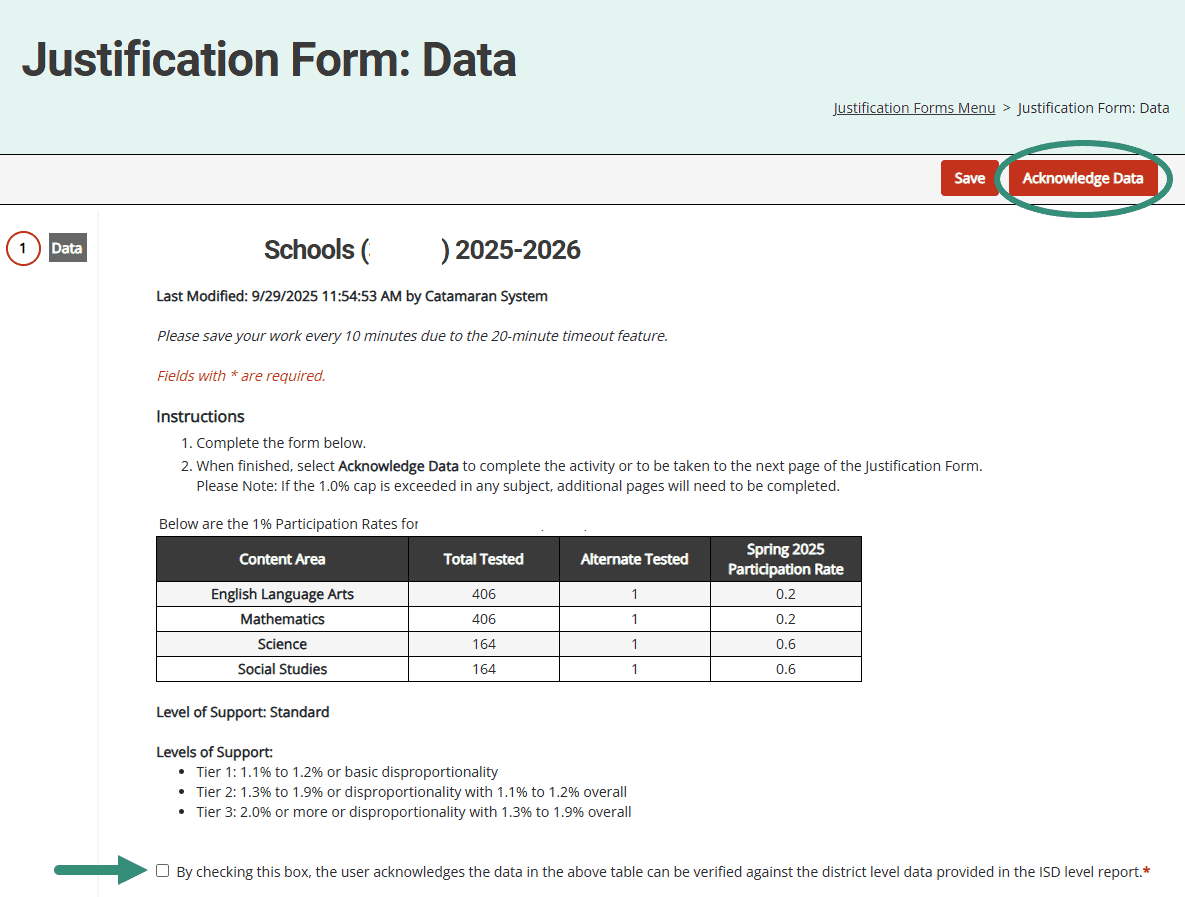Click the Total Tested column header
The image size is (1185, 897).
(484, 559)
